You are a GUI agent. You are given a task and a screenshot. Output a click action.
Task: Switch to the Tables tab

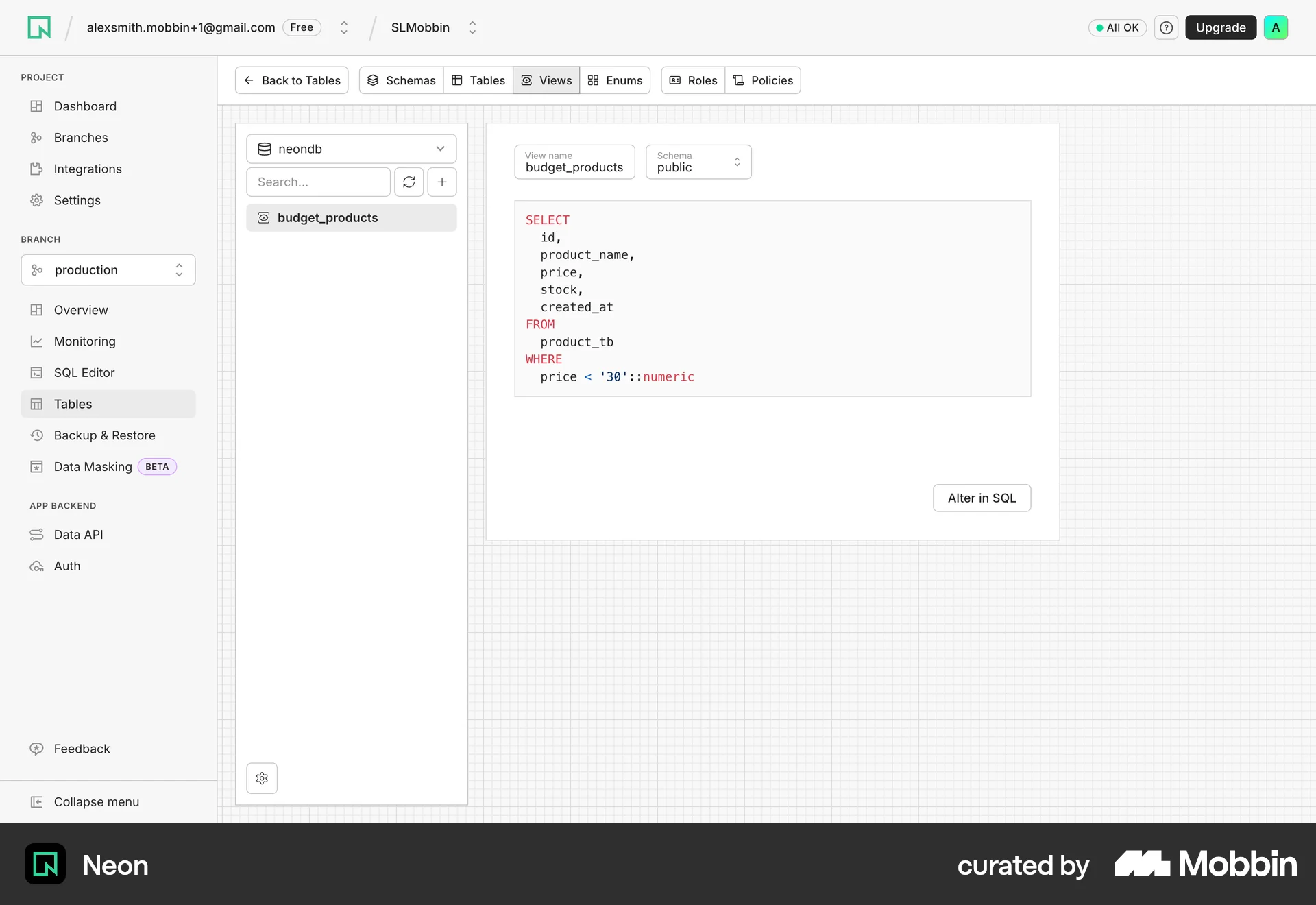(478, 80)
